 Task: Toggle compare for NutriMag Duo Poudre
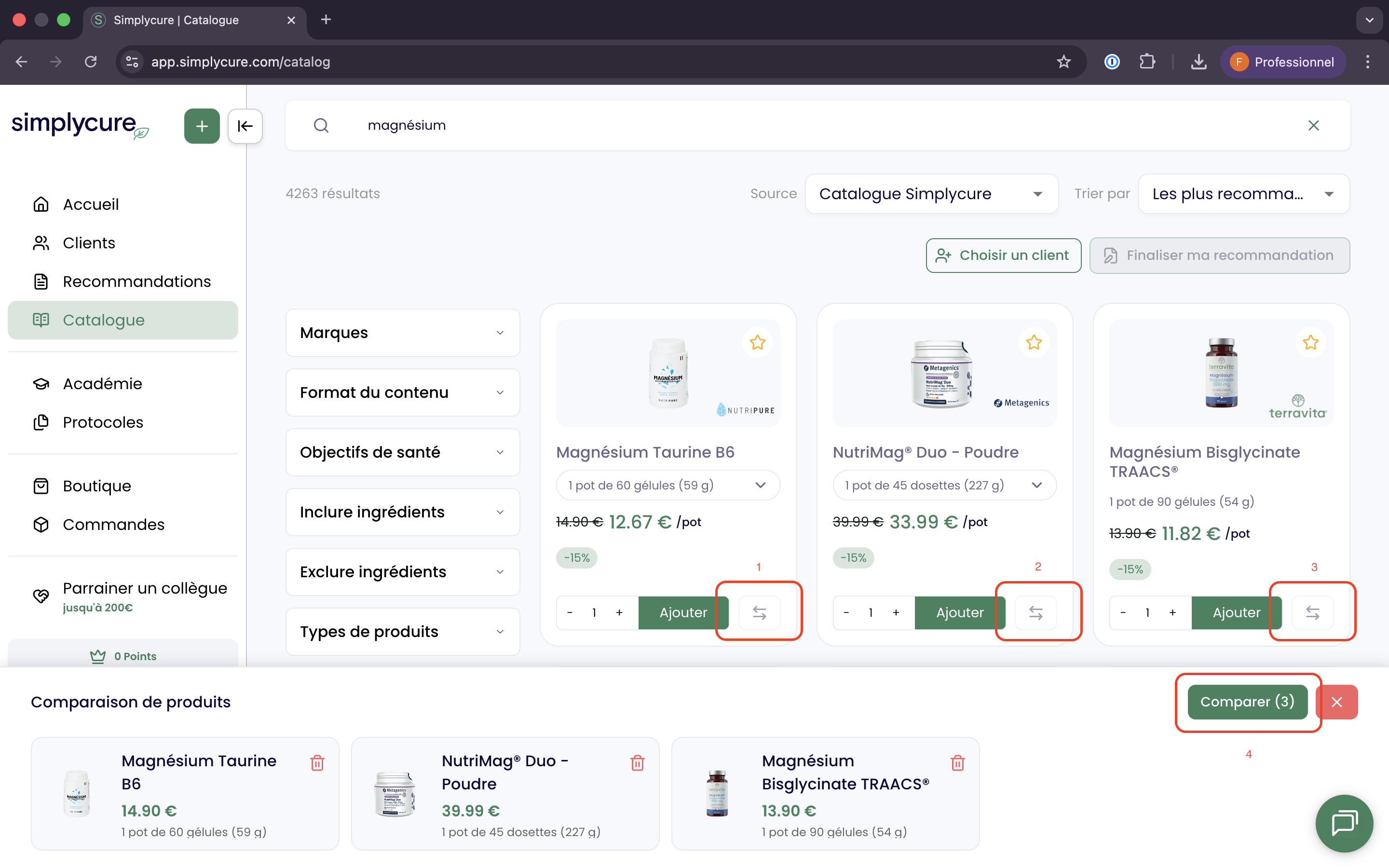tap(1036, 612)
